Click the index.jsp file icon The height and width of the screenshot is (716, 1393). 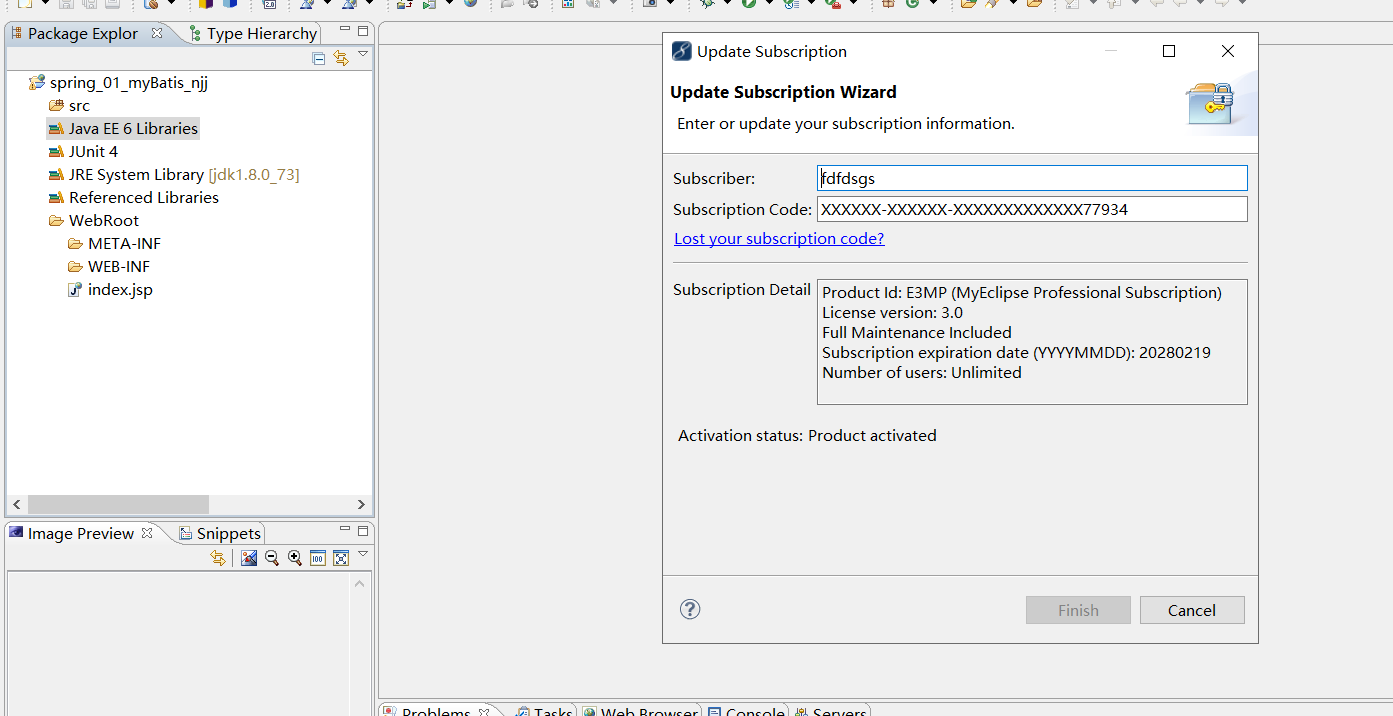(x=75, y=289)
